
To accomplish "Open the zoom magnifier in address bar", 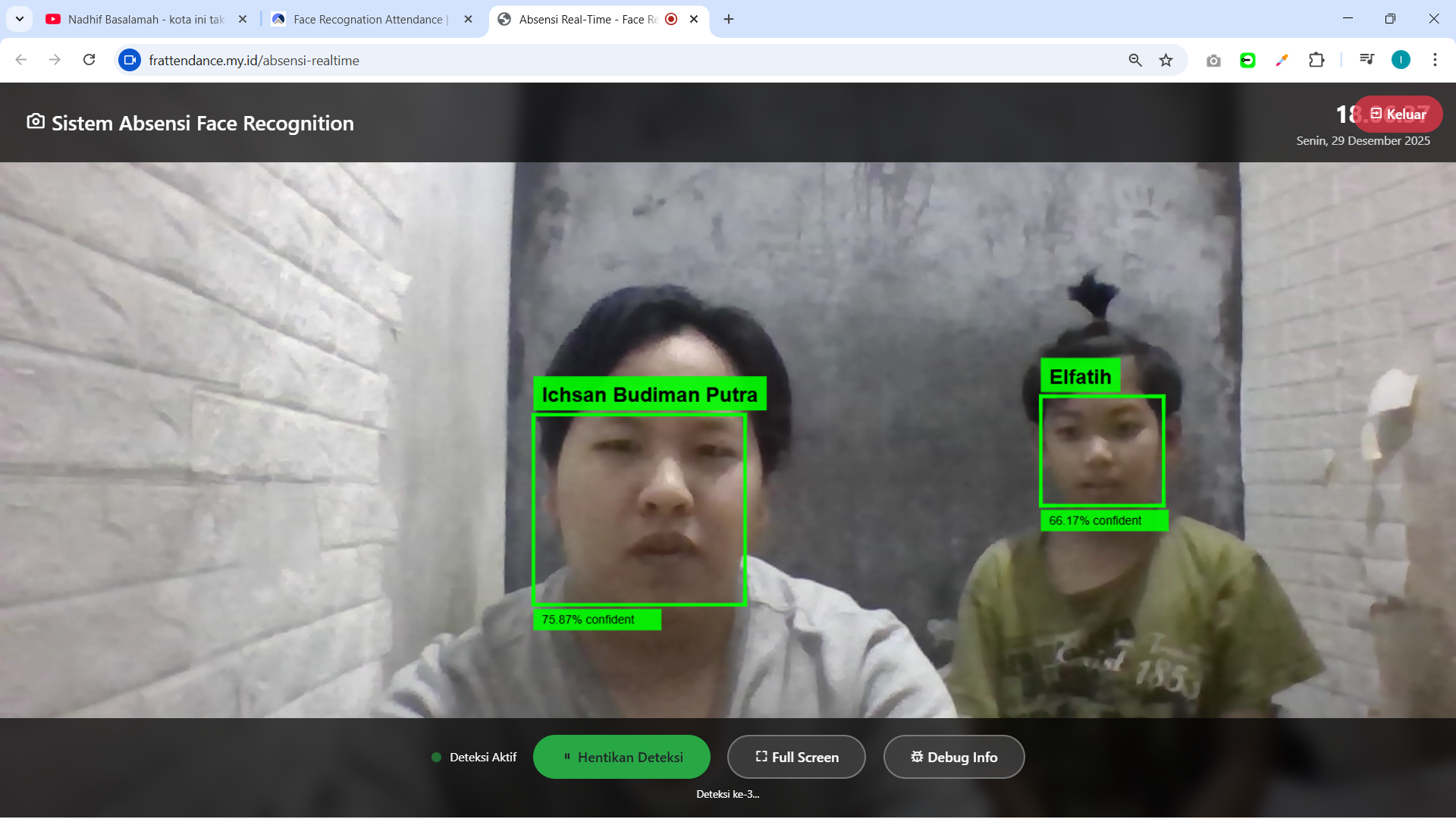I will 1135,60.
